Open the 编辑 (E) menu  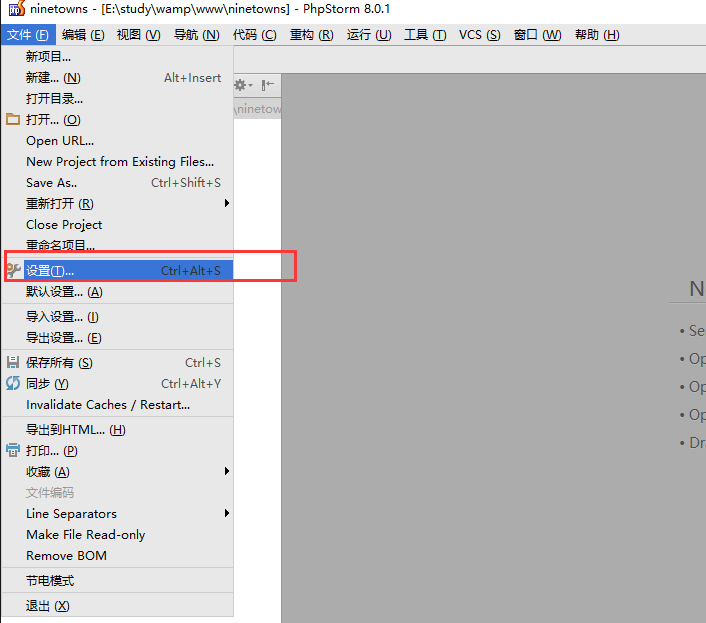coord(83,35)
